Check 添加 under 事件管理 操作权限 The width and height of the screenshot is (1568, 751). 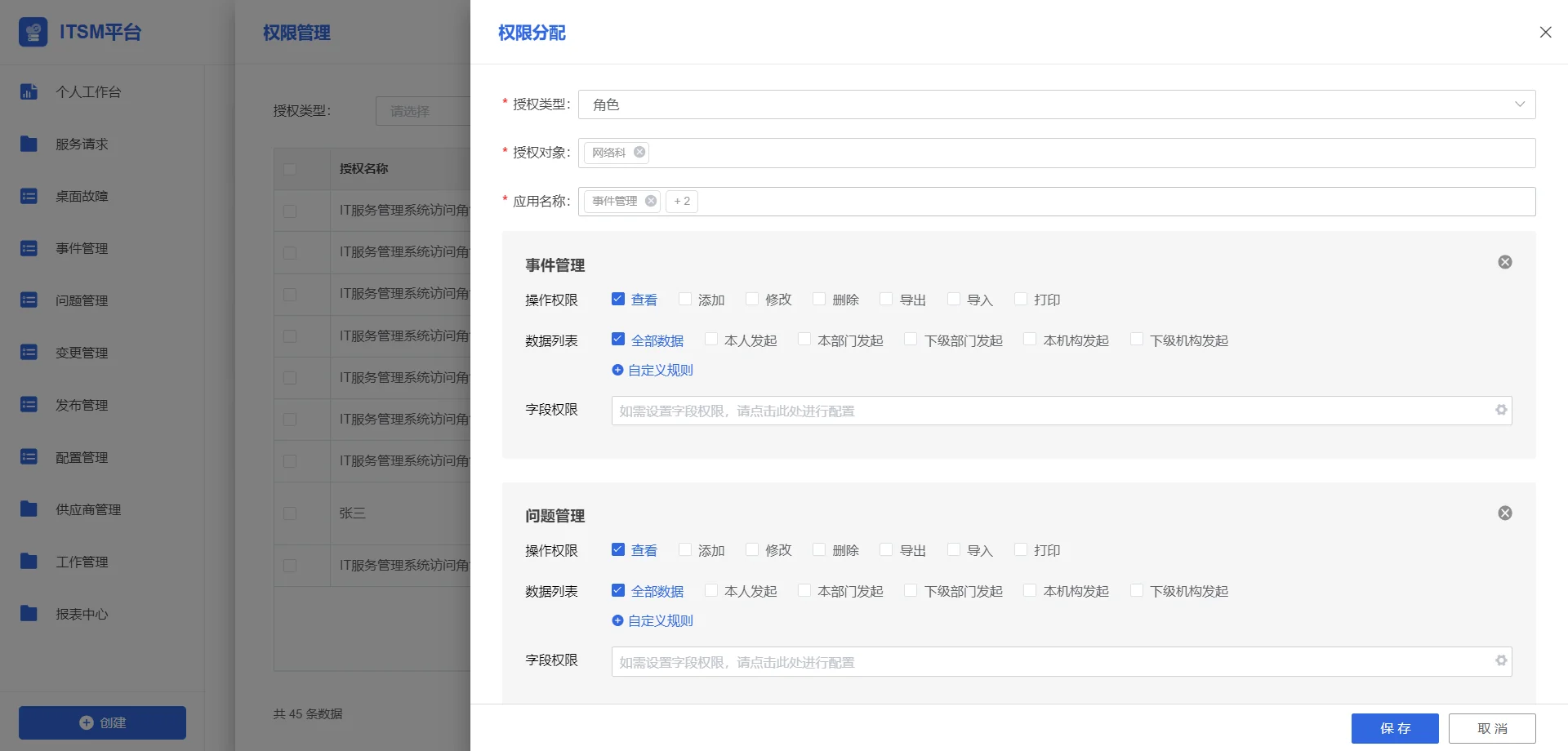click(685, 299)
